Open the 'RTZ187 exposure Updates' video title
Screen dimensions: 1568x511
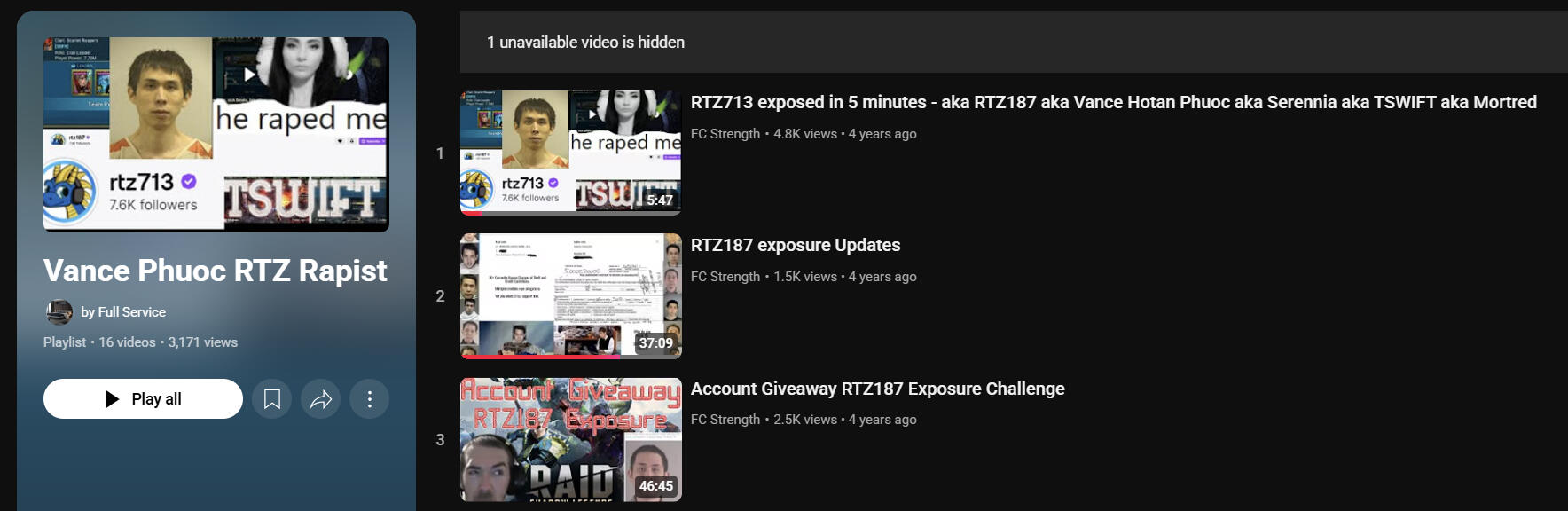(796, 245)
